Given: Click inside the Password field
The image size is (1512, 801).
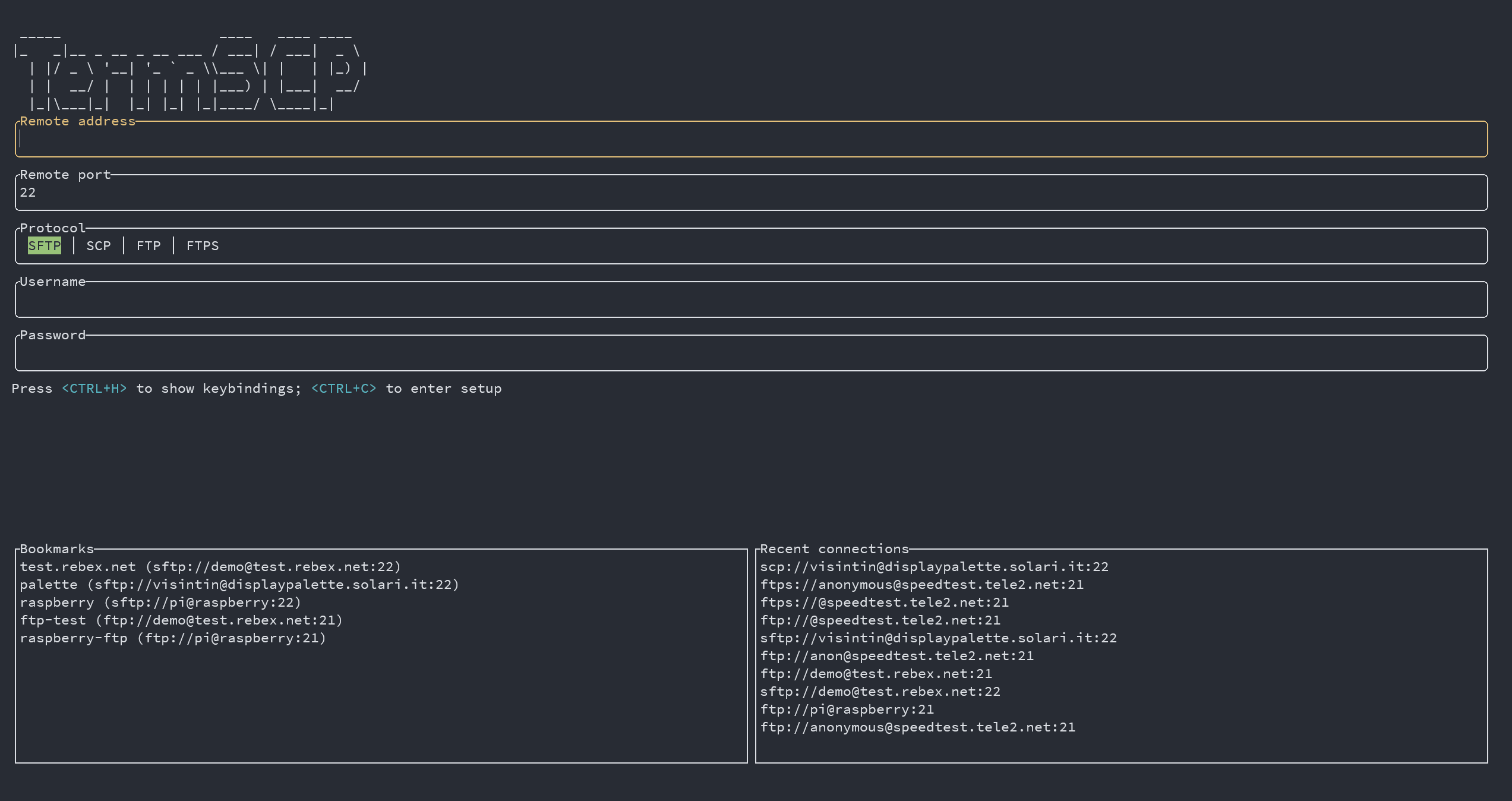Looking at the screenshot, I should tap(751, 354).
